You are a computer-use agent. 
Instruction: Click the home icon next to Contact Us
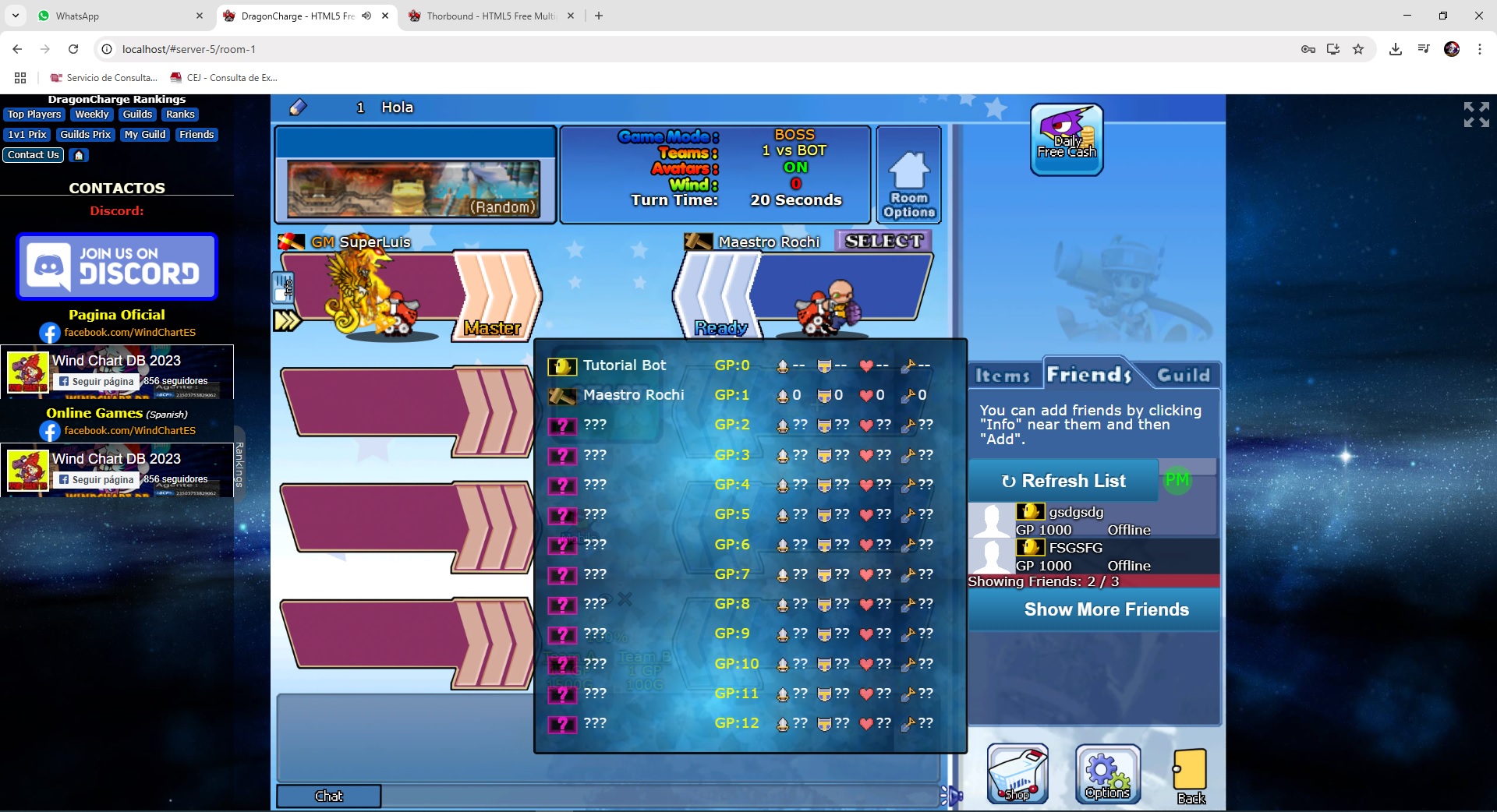pyautogui.click(x=79, y=155)
